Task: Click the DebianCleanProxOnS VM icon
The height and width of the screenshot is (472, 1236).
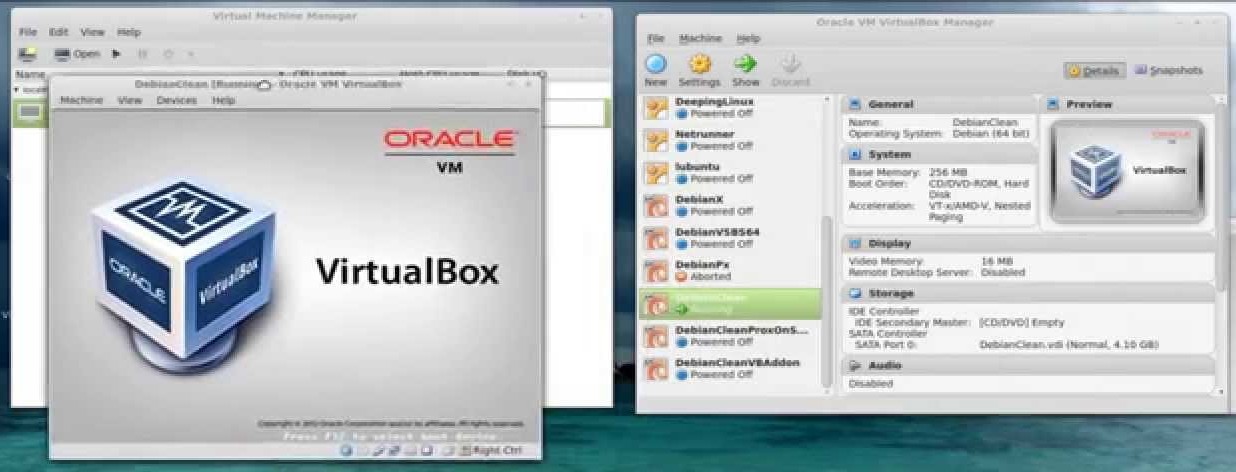Action: (656, 336)
